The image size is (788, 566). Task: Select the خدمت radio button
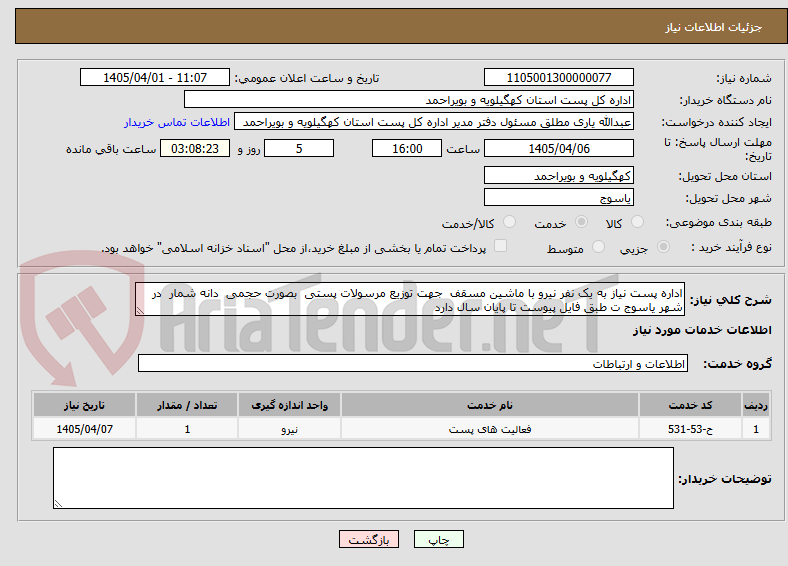click(x=581, y=222)
